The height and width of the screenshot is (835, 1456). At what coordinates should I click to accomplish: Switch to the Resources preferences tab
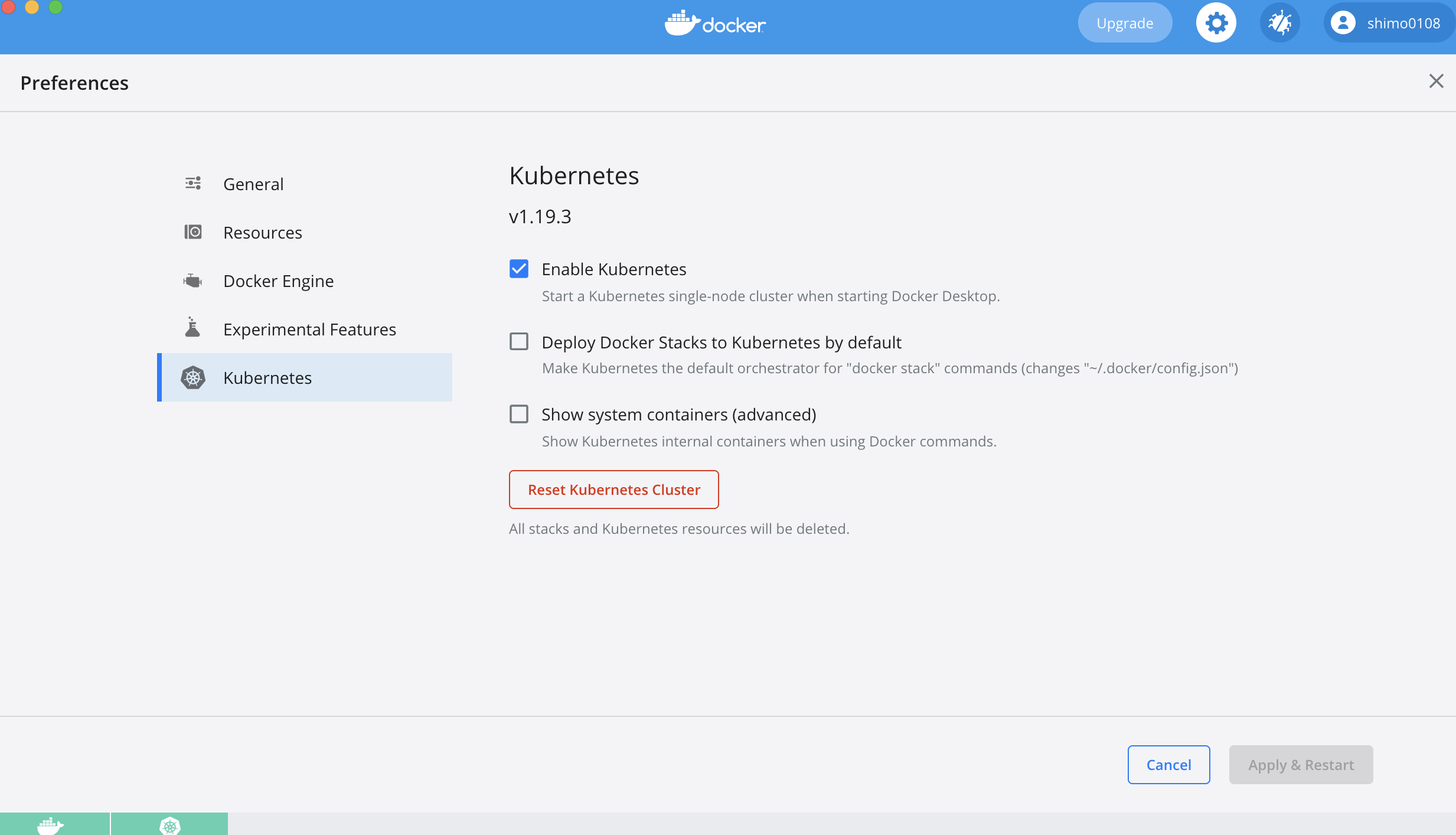[263, 233]
